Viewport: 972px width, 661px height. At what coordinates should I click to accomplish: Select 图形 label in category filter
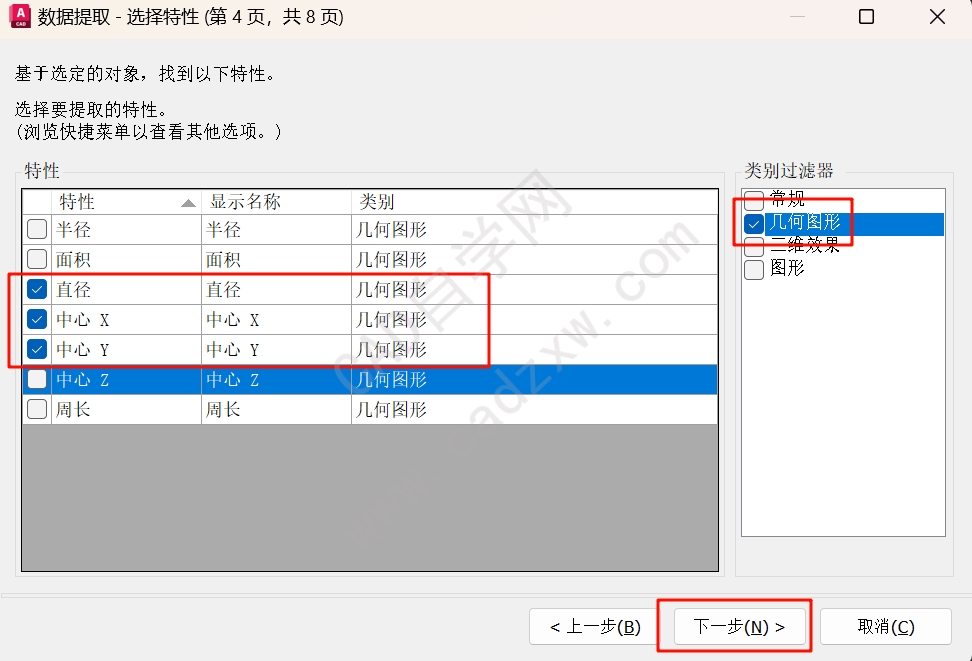point(787,268)
